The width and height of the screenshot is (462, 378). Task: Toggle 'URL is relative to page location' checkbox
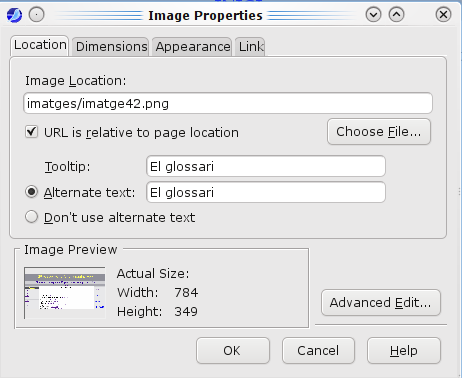click(x=32, y=132)
